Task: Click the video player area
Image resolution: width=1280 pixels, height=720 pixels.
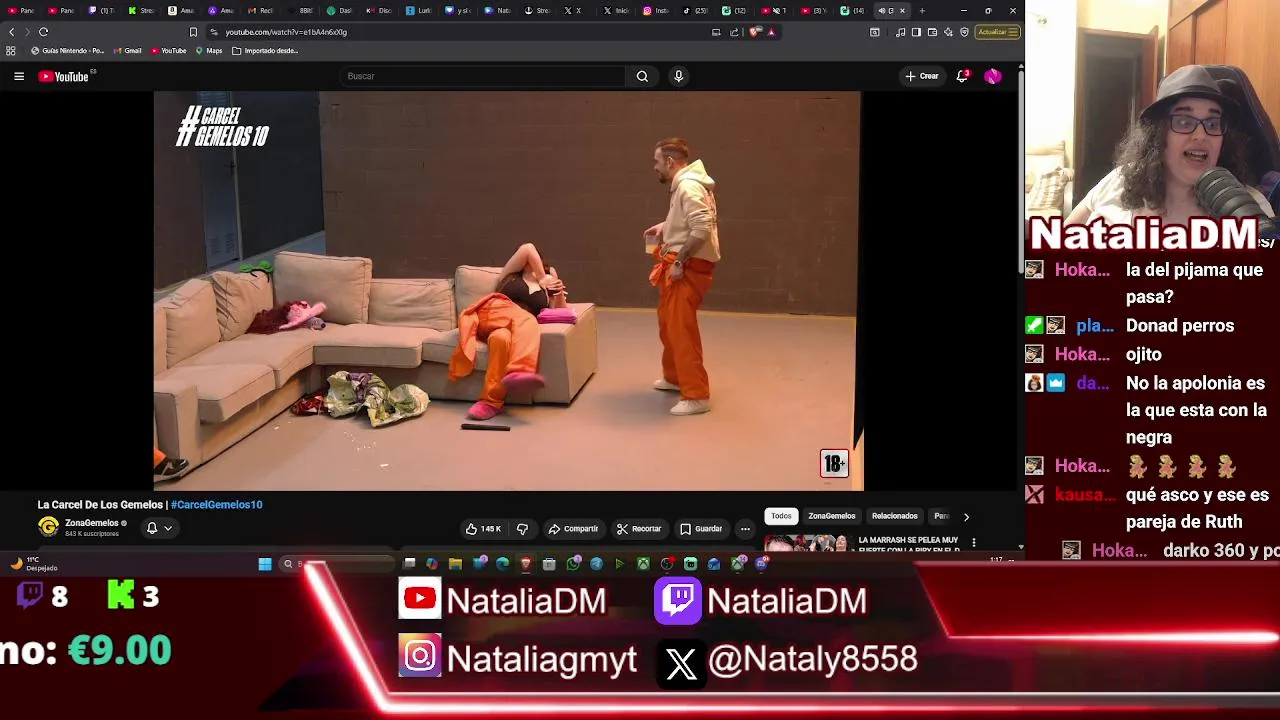Action: (507, 291)
